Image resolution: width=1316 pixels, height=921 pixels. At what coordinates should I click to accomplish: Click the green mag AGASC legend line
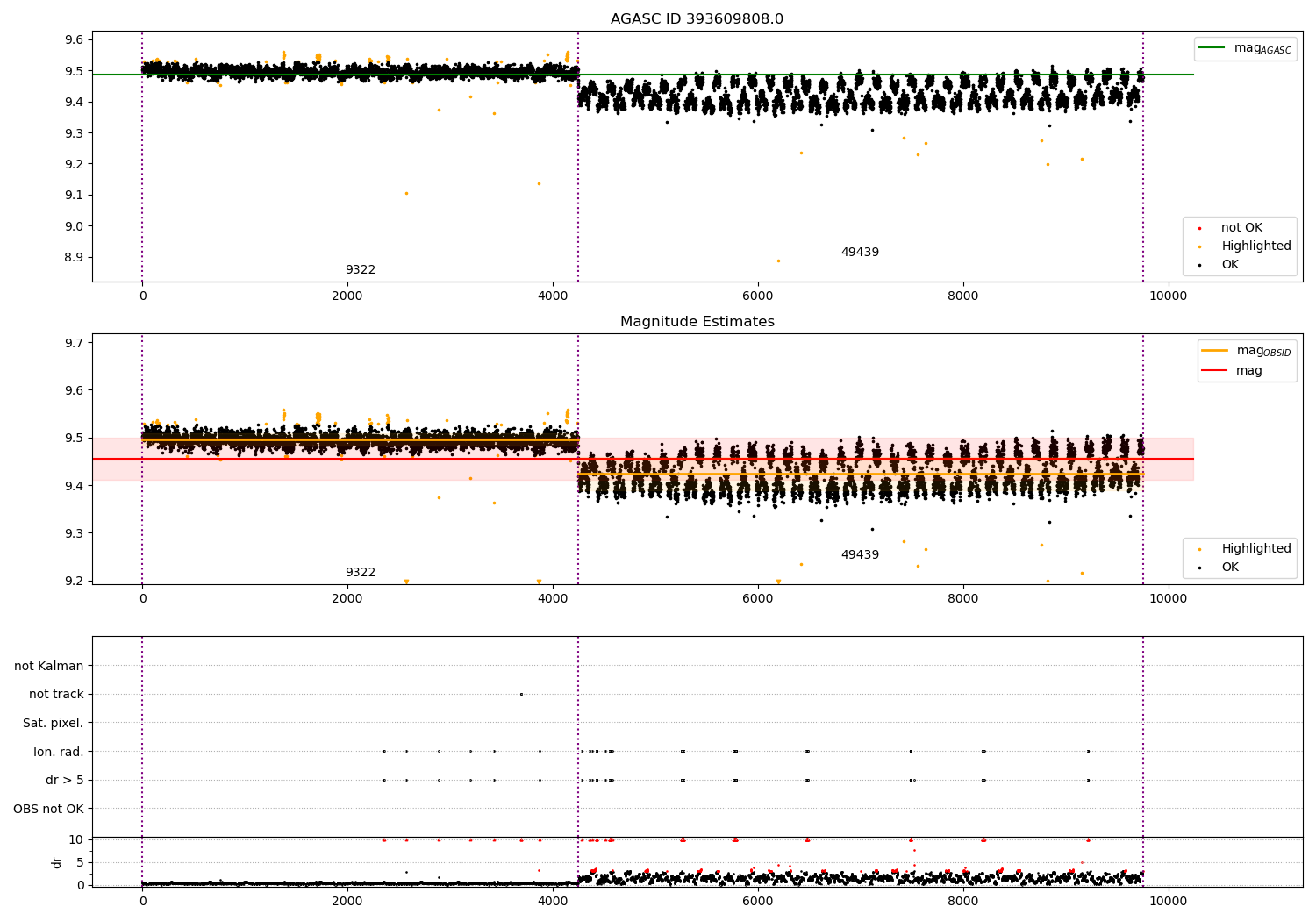(x=1212, y=48)
